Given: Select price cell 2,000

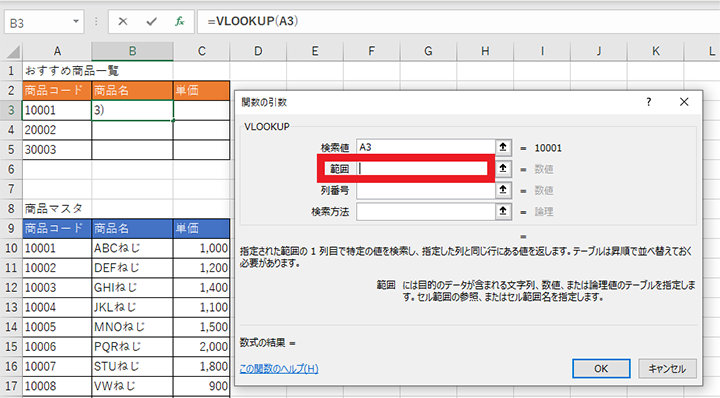Looking at the screenshot, I should [202, 347].
